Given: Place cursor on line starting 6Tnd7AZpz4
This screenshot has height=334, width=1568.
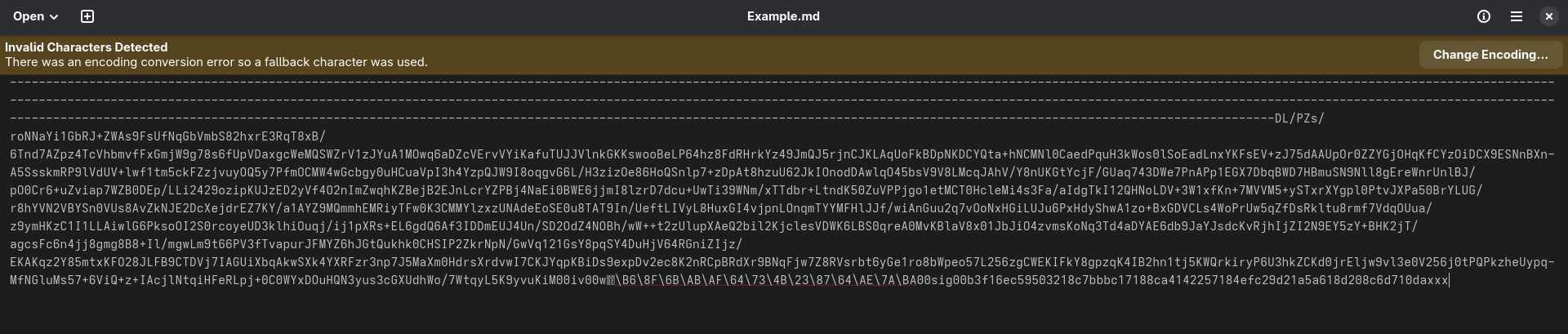Looking at the screenshot, I should [x=782, y=154].
